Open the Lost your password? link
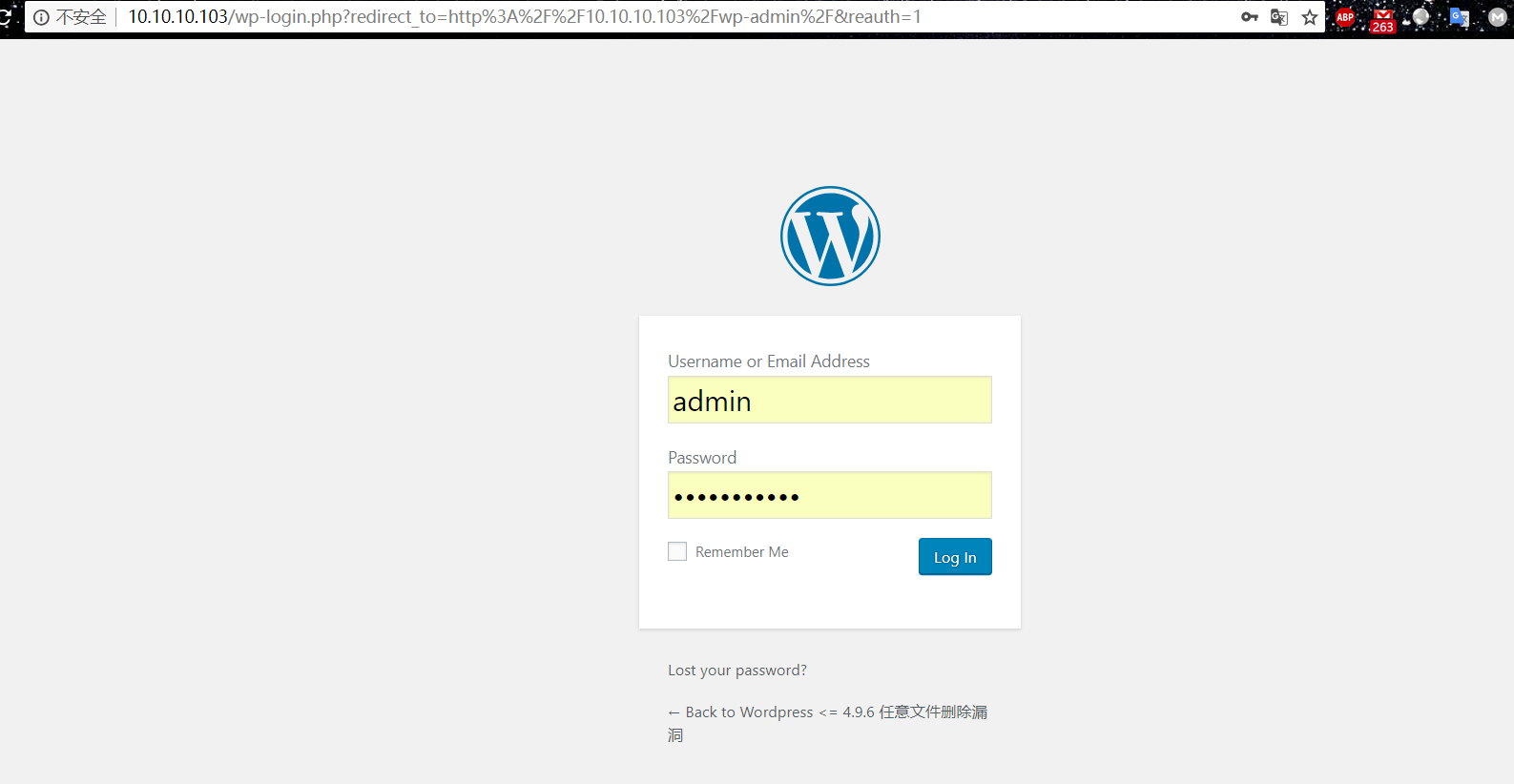 [736, 671]
